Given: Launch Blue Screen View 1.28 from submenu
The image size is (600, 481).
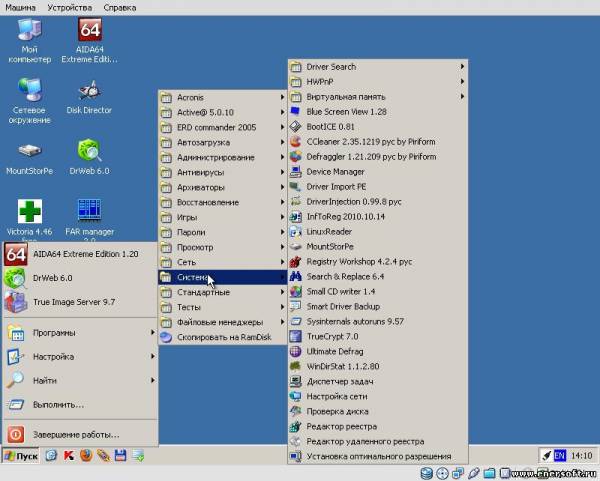Looking at the screenshot, I should click(378, 112).
